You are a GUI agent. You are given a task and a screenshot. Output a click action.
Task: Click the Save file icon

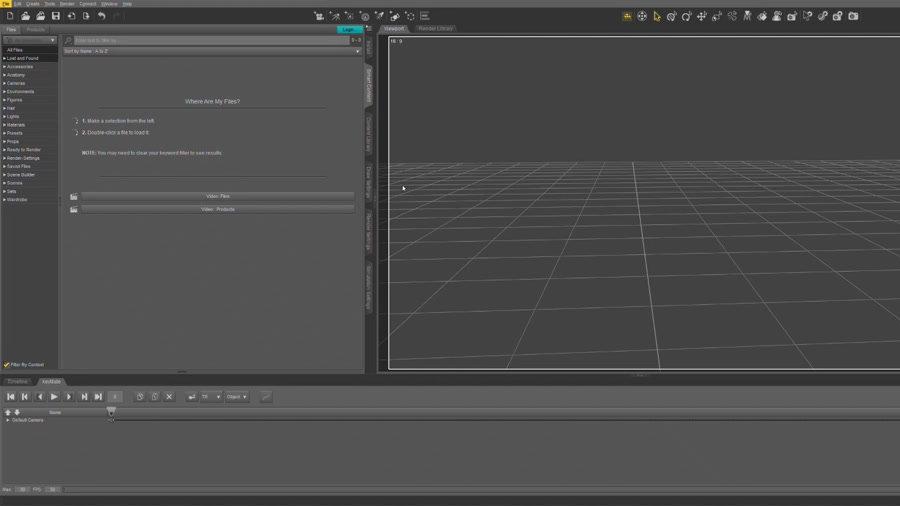pyautogui.click(x=55, y=16)
